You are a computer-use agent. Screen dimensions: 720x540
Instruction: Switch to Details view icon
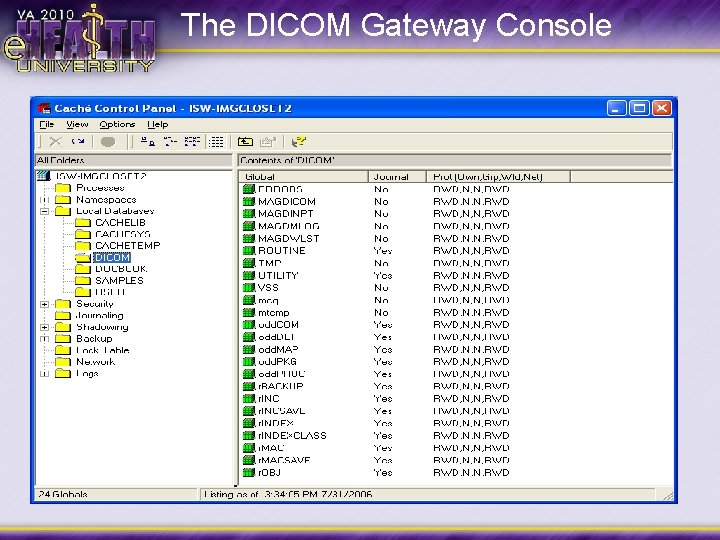[x=216, y=142]
